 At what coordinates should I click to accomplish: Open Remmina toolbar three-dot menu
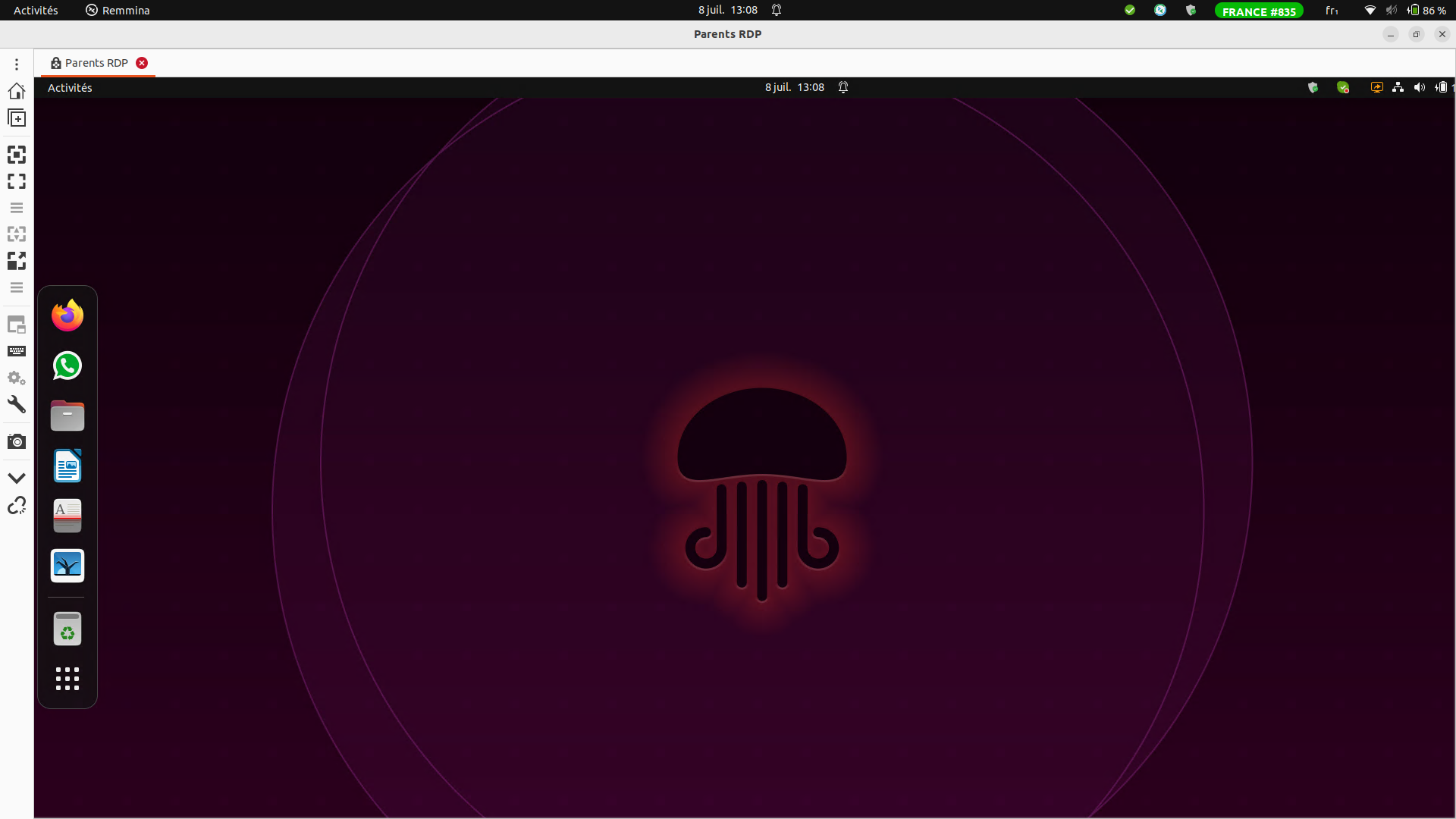click(17, 64)
